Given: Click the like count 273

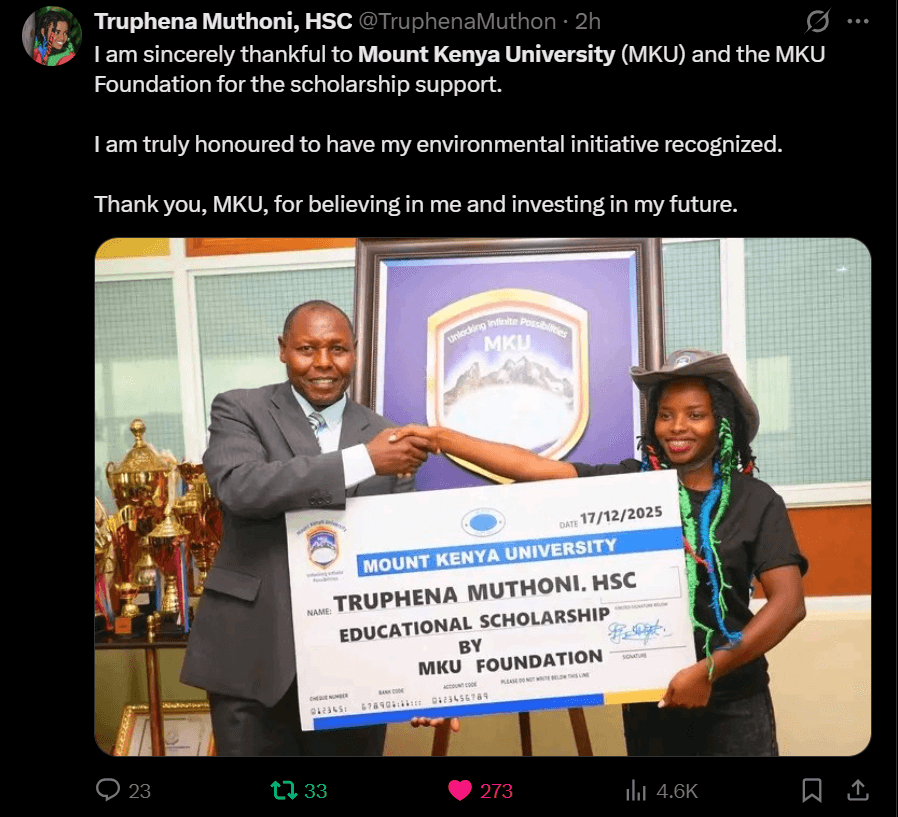Looking at the screenshot, I should point(496,791).
